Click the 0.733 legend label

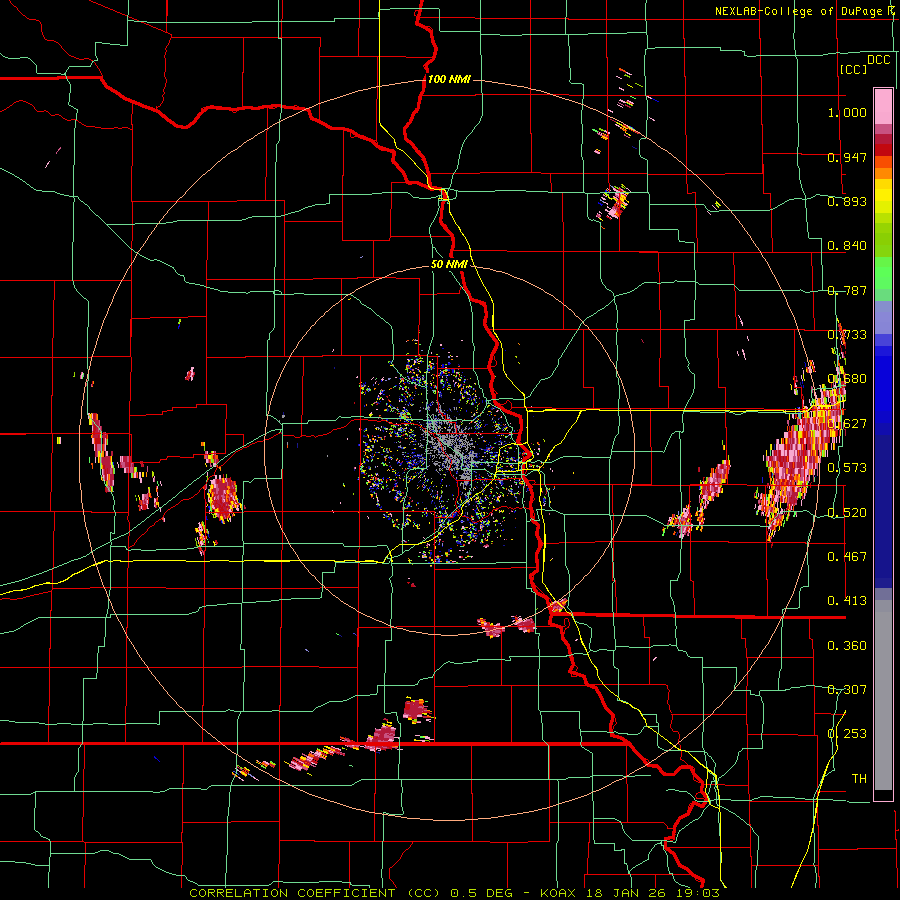point(847,335)
